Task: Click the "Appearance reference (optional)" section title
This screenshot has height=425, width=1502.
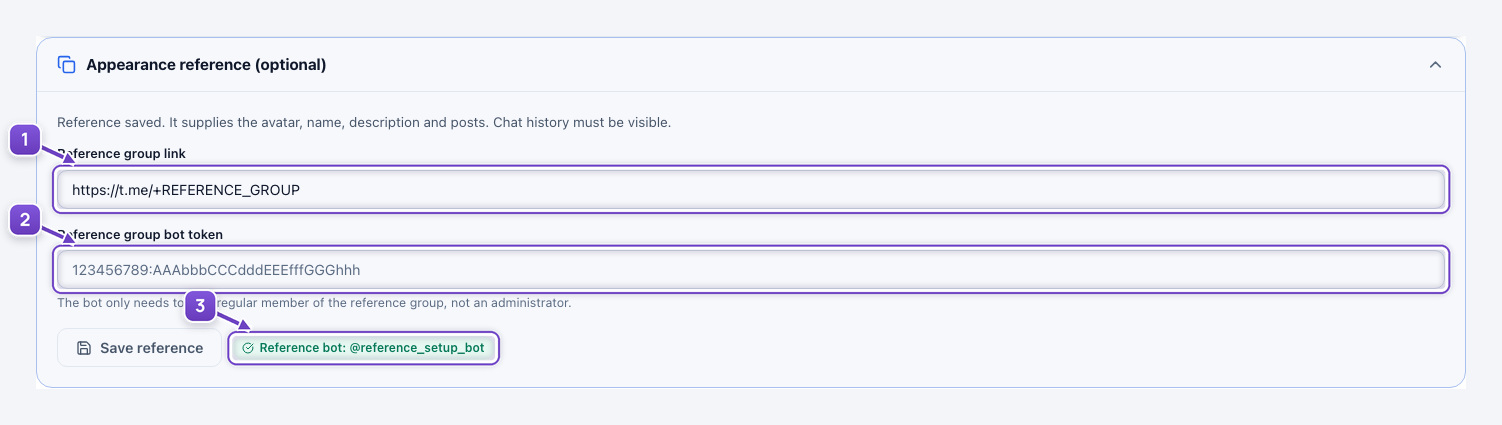Action: coord(206,65)
